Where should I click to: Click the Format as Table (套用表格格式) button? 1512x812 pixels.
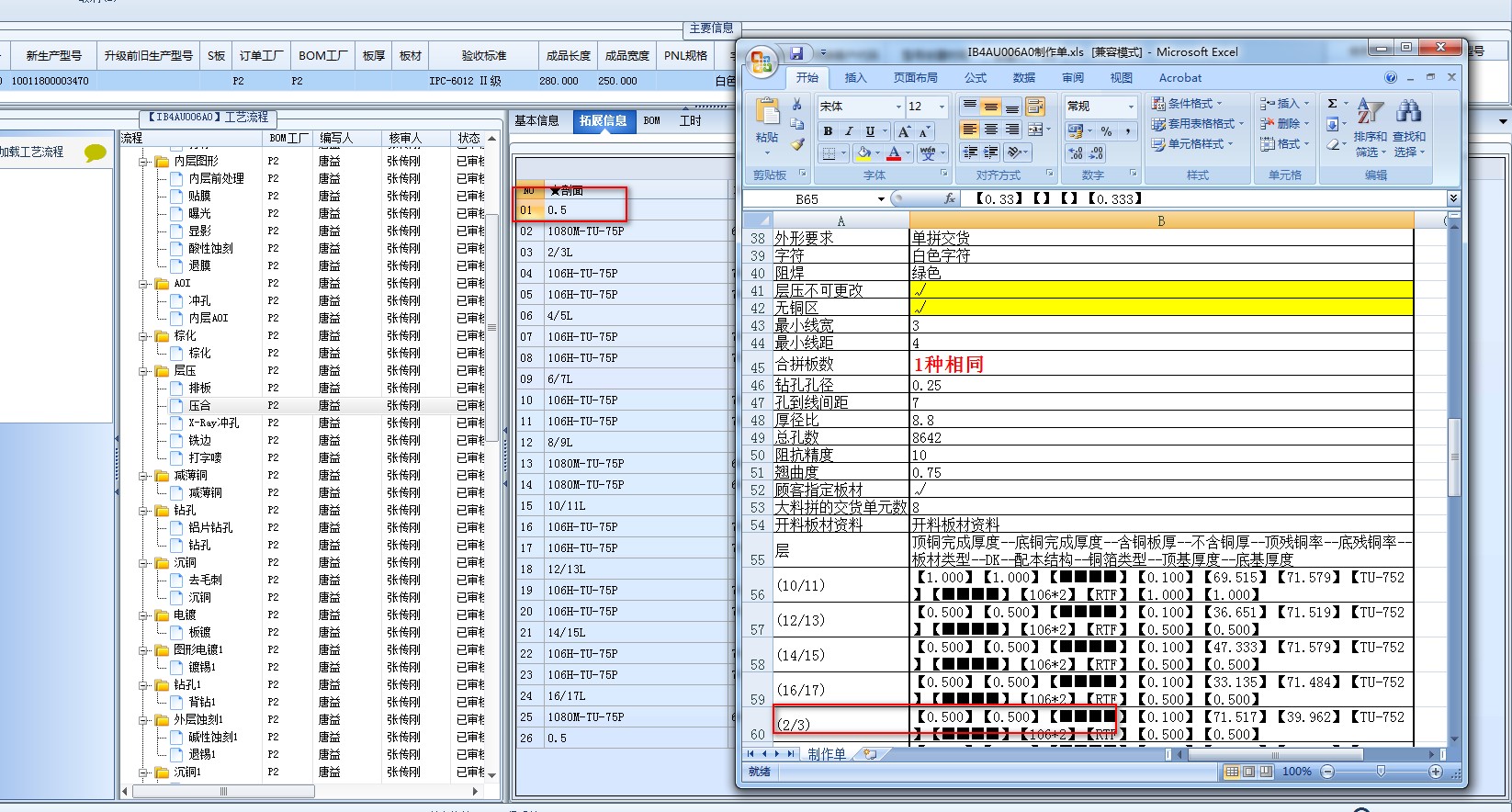pos(1198,124)
